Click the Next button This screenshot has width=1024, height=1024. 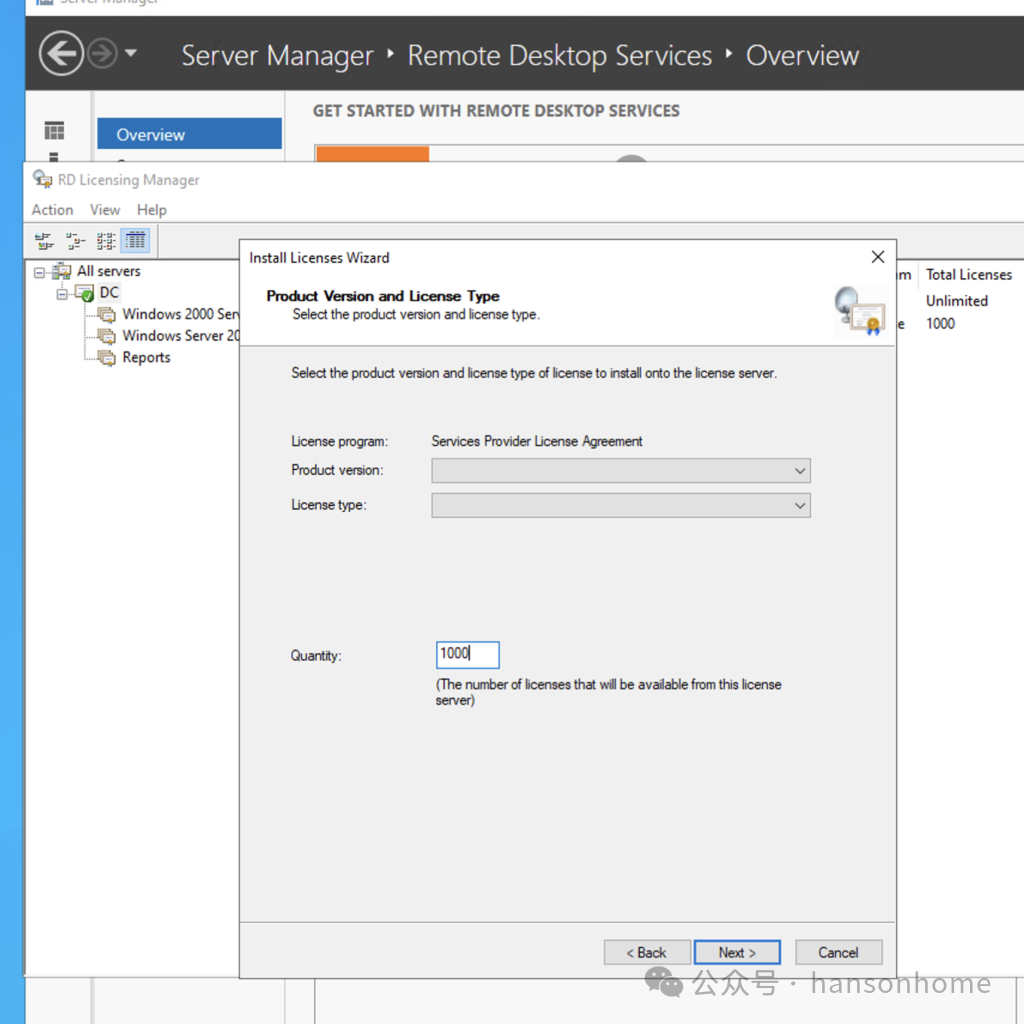click(x=737, y=953)
